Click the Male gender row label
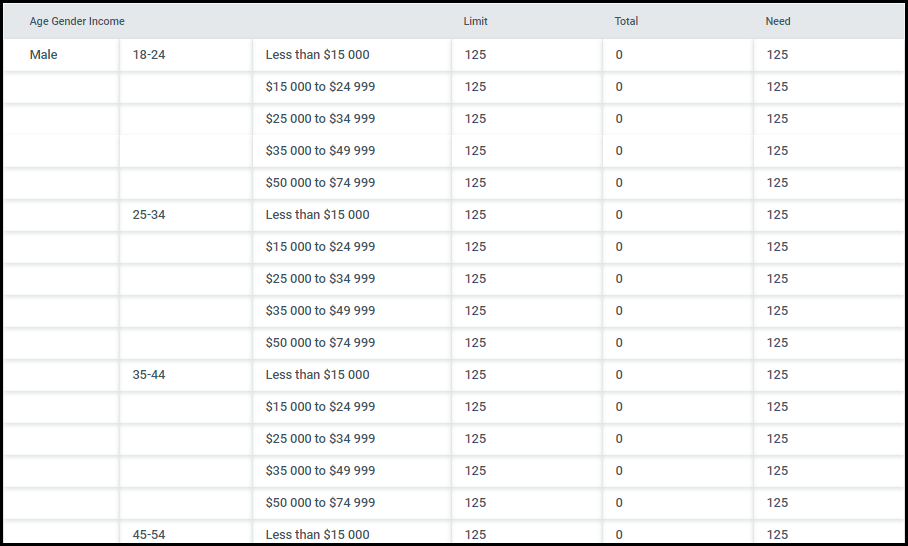 43,55
